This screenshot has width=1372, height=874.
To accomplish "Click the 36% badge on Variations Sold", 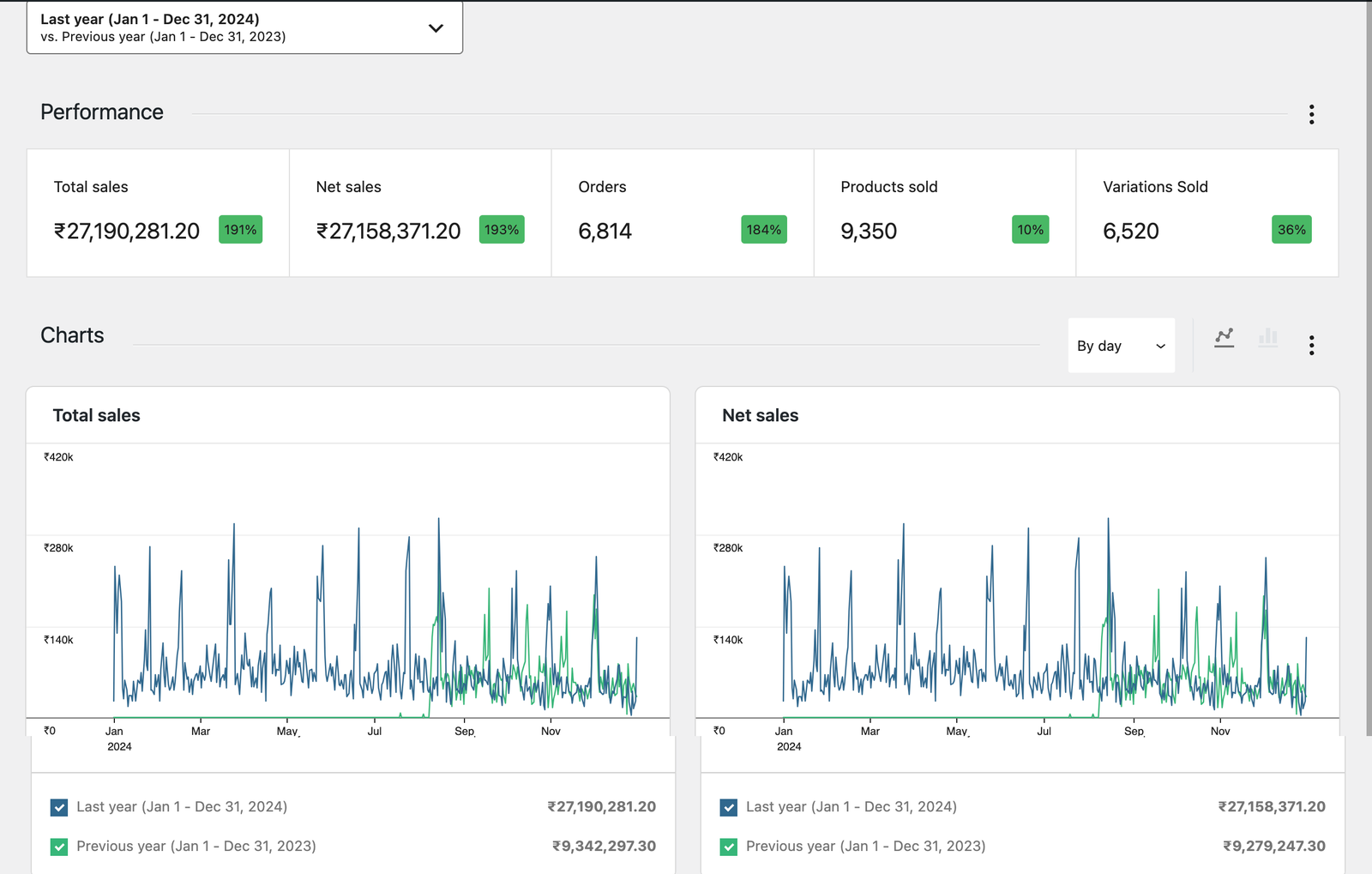I will point(1291,229).
